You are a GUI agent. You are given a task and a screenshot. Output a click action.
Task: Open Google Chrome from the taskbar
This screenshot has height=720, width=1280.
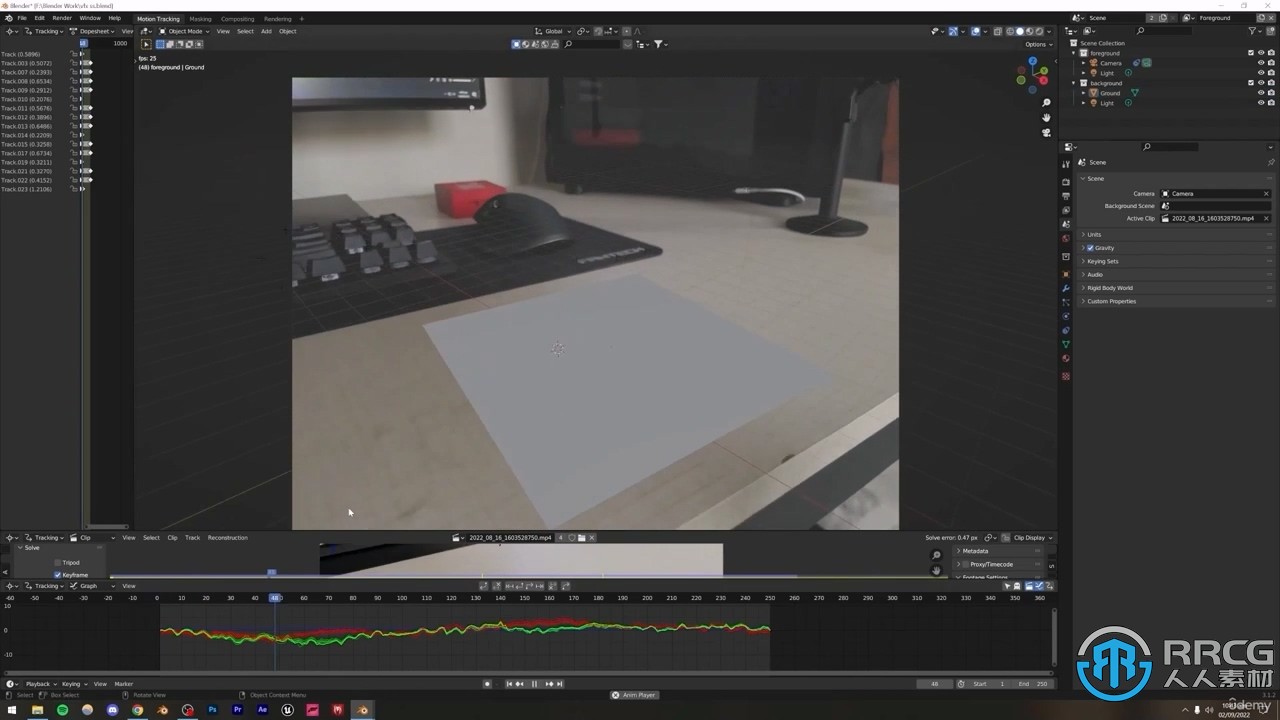[x=137, y=710]
